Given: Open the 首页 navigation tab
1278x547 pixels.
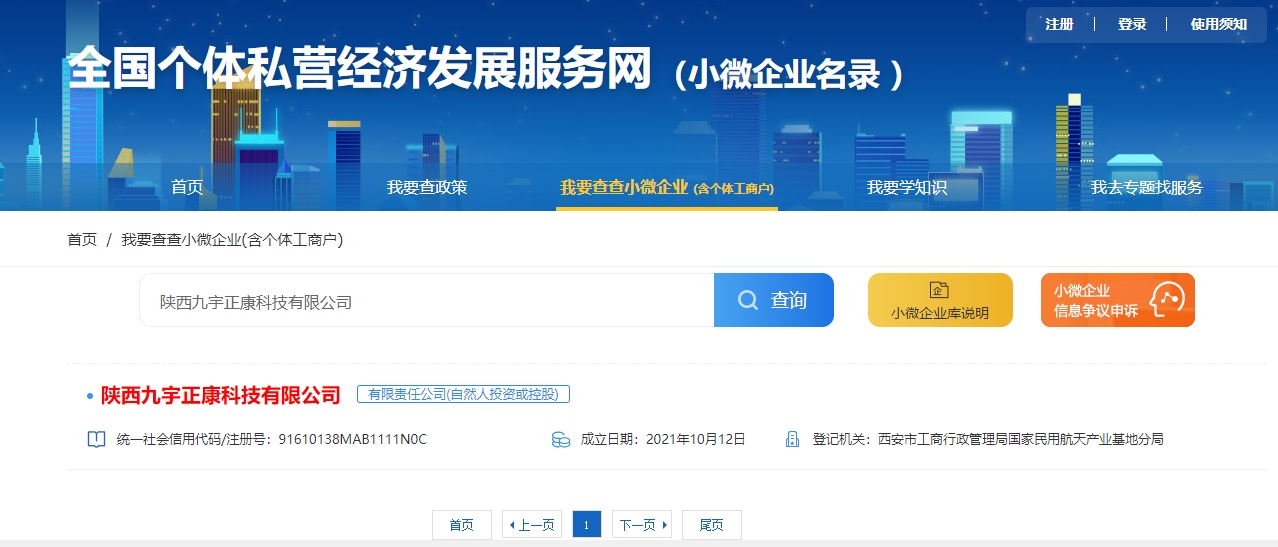Looking at the screenshot, I should [x=187, y=187].
